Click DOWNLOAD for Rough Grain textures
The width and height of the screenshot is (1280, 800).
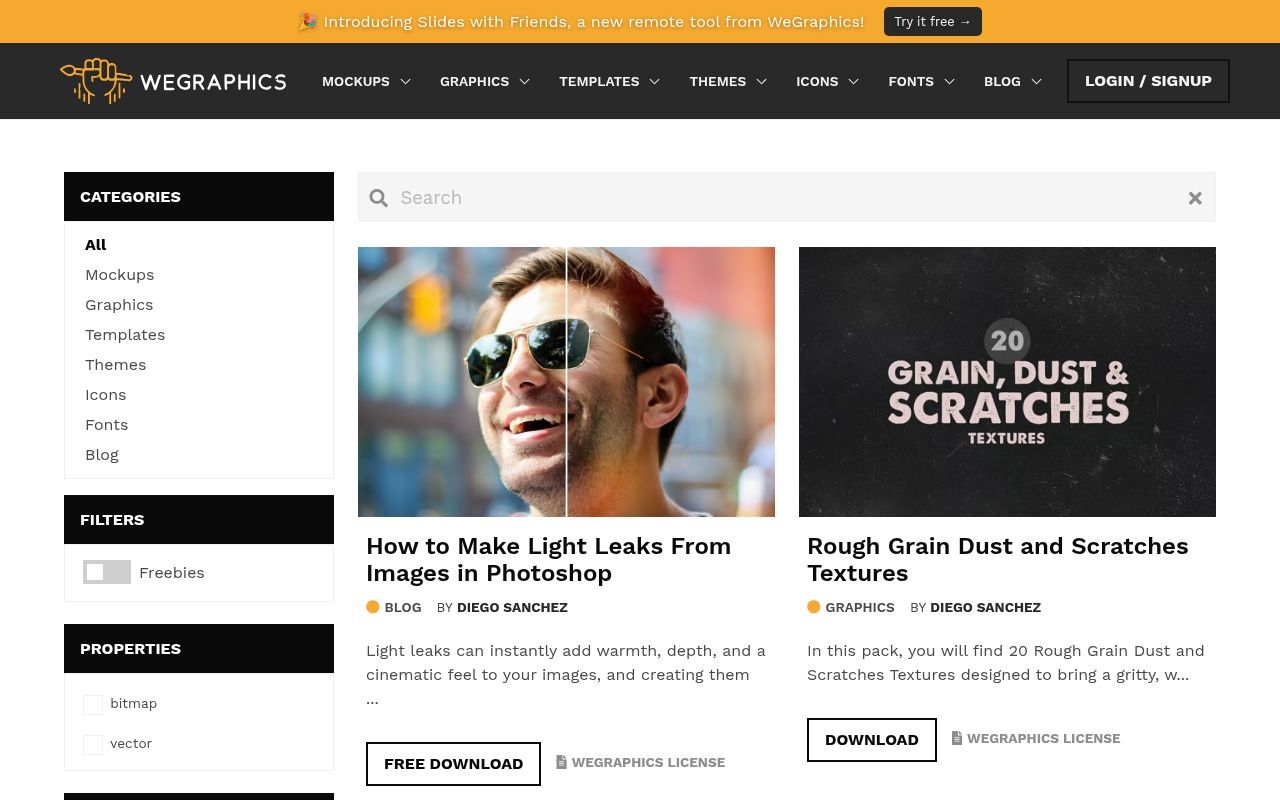click(x=872, y=740)
